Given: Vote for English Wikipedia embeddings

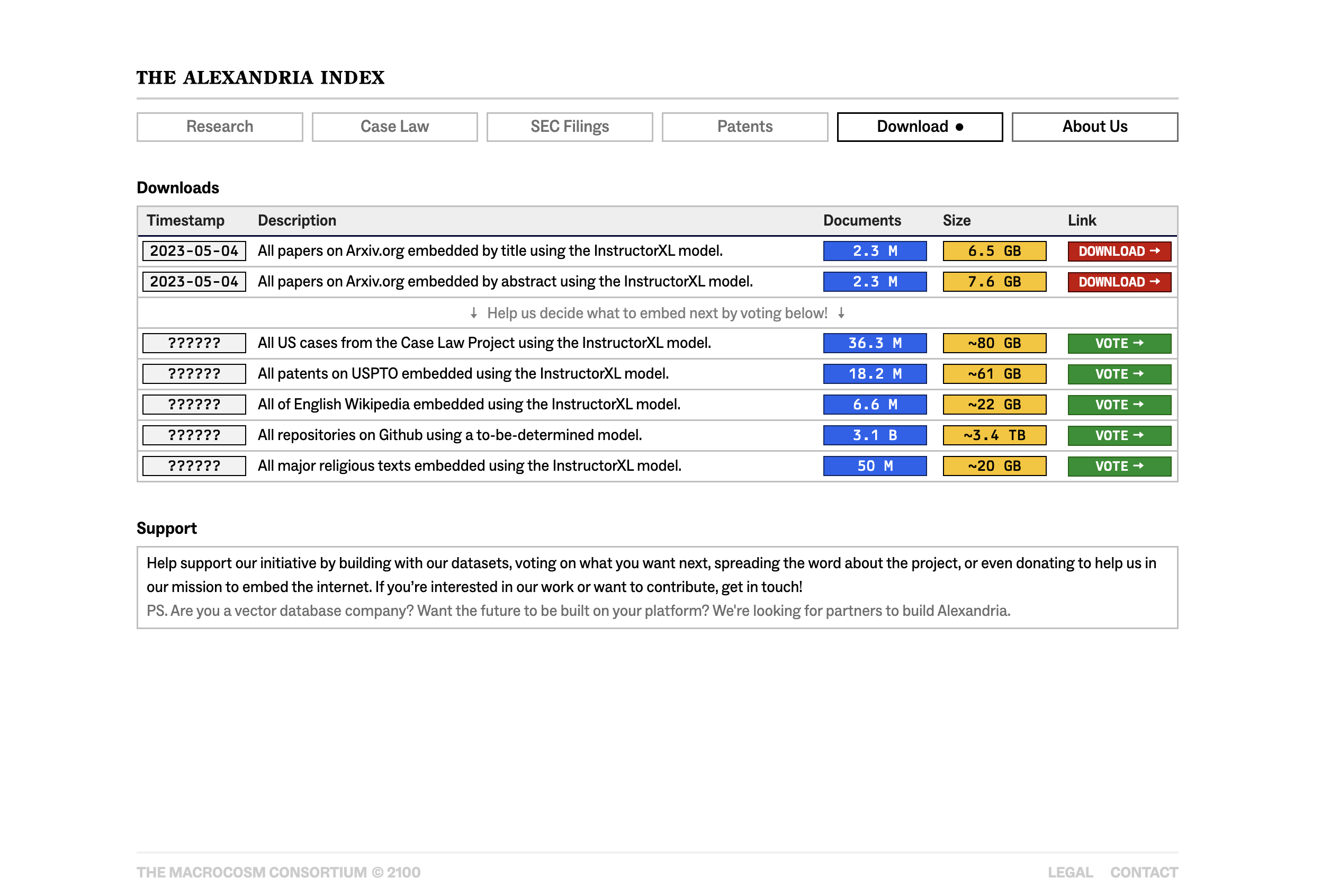Looking at the screenshot, I should (x=1119, y=405).
